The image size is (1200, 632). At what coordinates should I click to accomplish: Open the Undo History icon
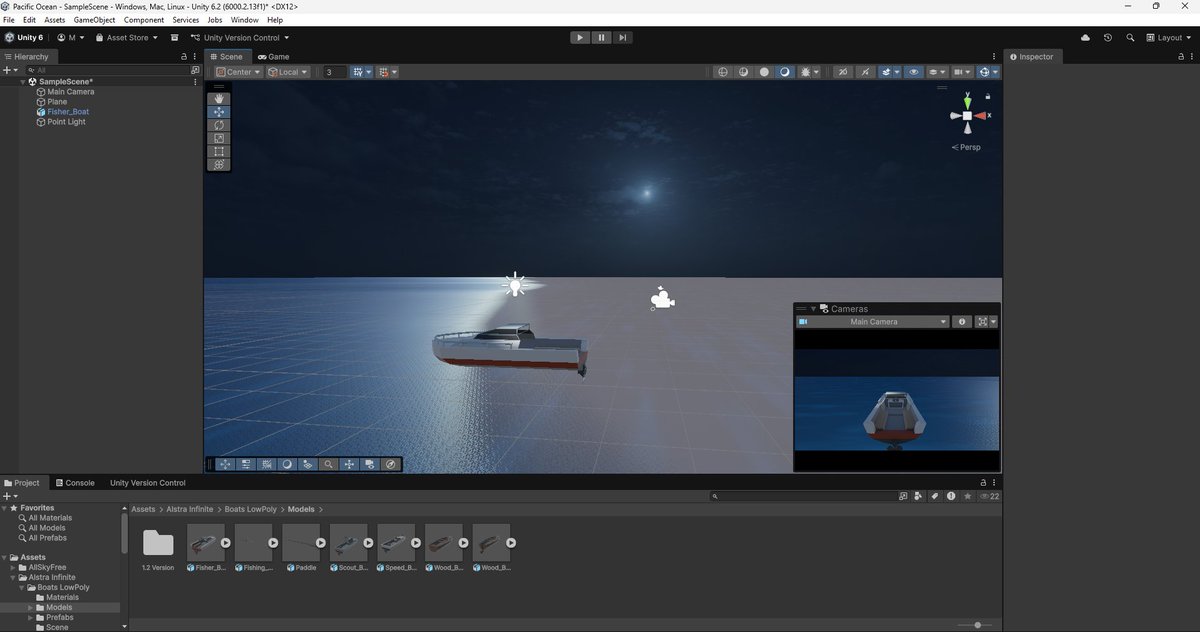(x=1107, y=37)
